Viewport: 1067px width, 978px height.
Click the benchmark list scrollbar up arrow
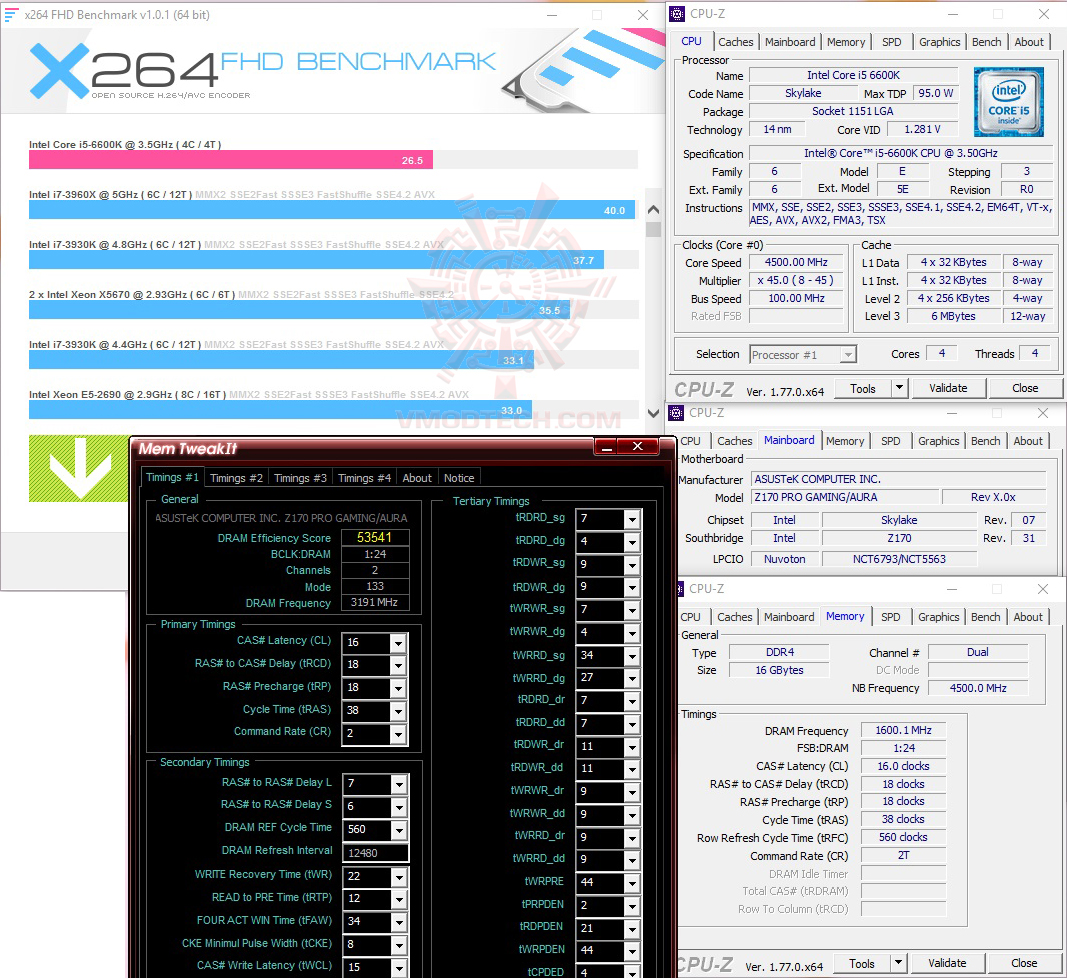651,207
